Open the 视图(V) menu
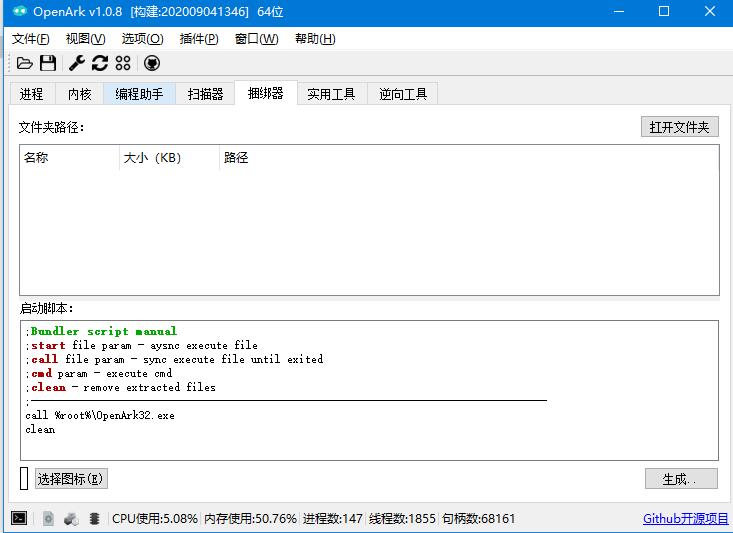Image resolution: width=733 pixels, height=533 pixels. point(86,39)
